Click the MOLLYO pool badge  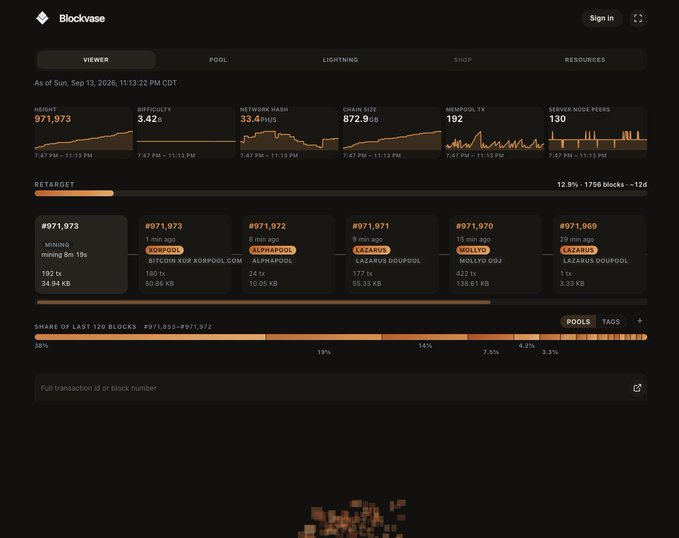click(x=473, y=250)
